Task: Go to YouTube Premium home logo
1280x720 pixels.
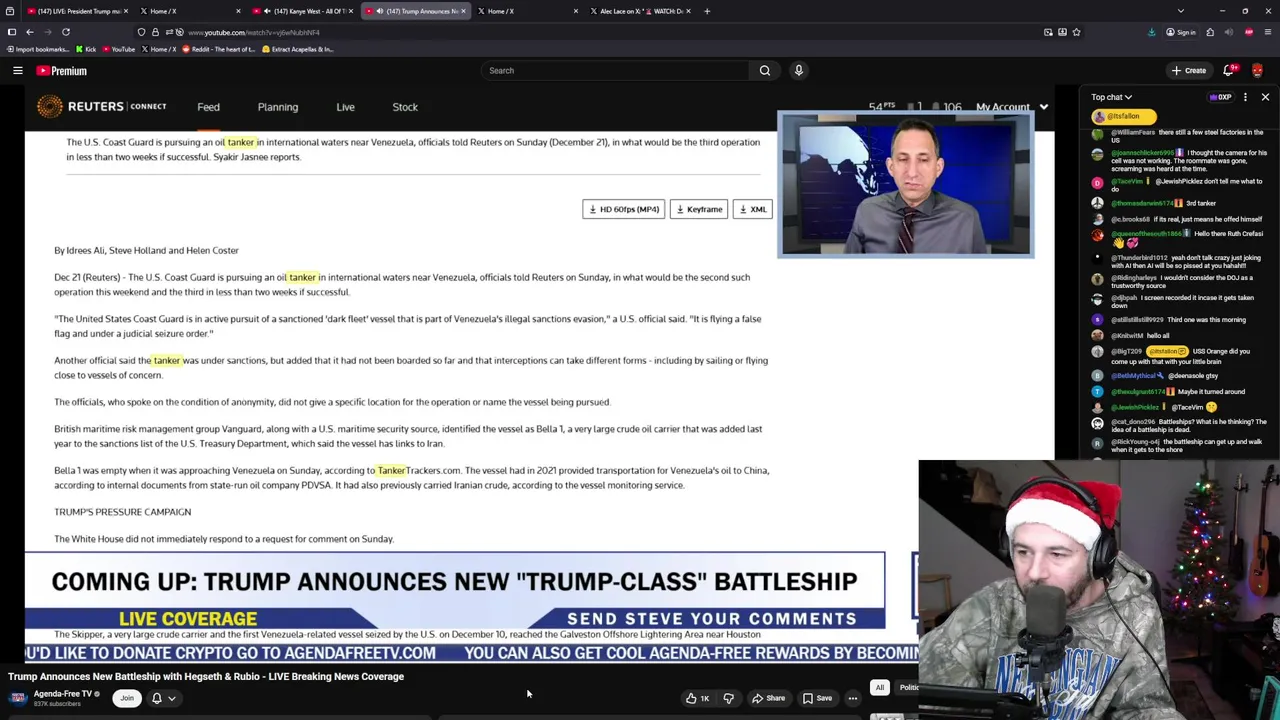Action: [62, 71]
